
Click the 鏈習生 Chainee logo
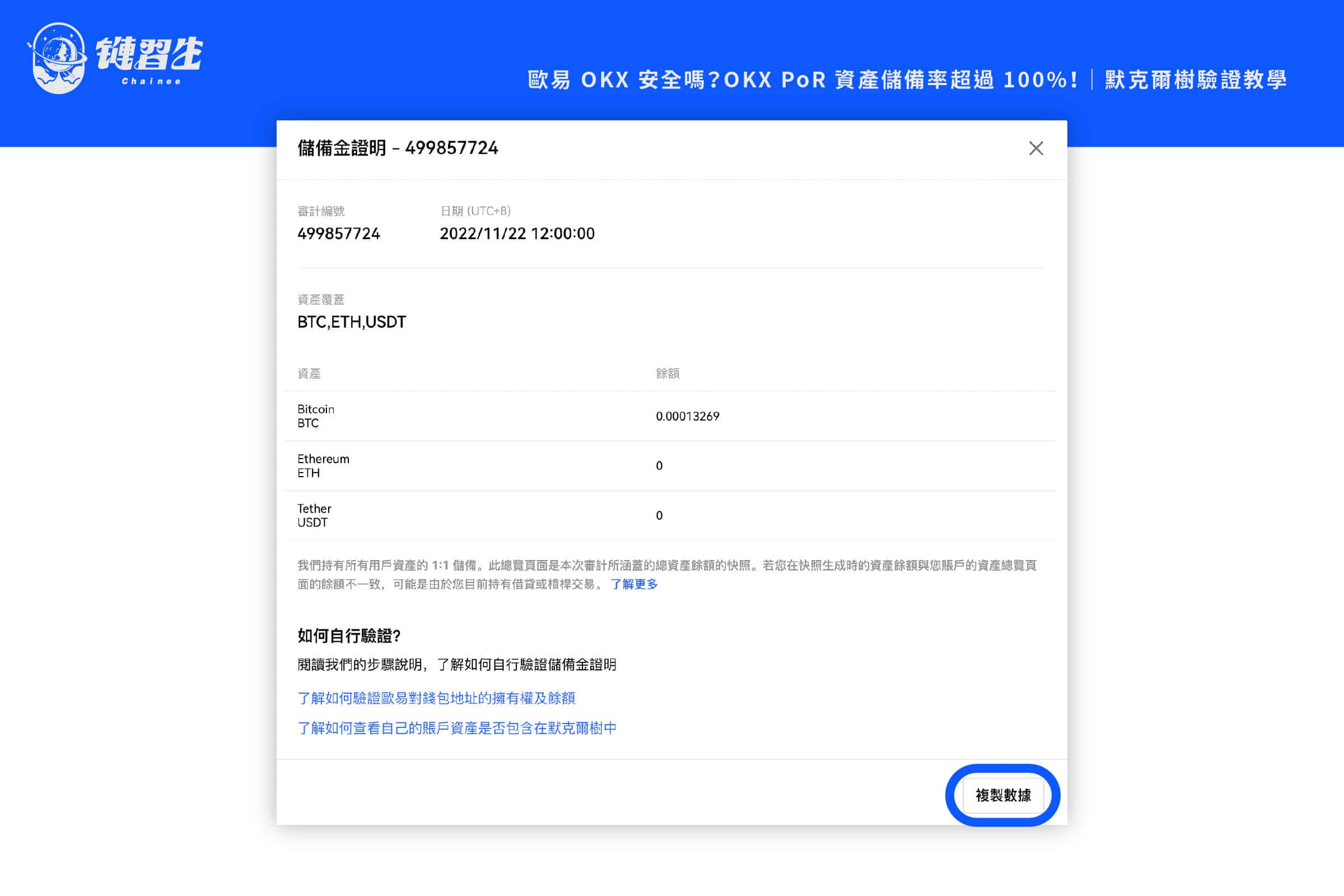coord(115,58)
